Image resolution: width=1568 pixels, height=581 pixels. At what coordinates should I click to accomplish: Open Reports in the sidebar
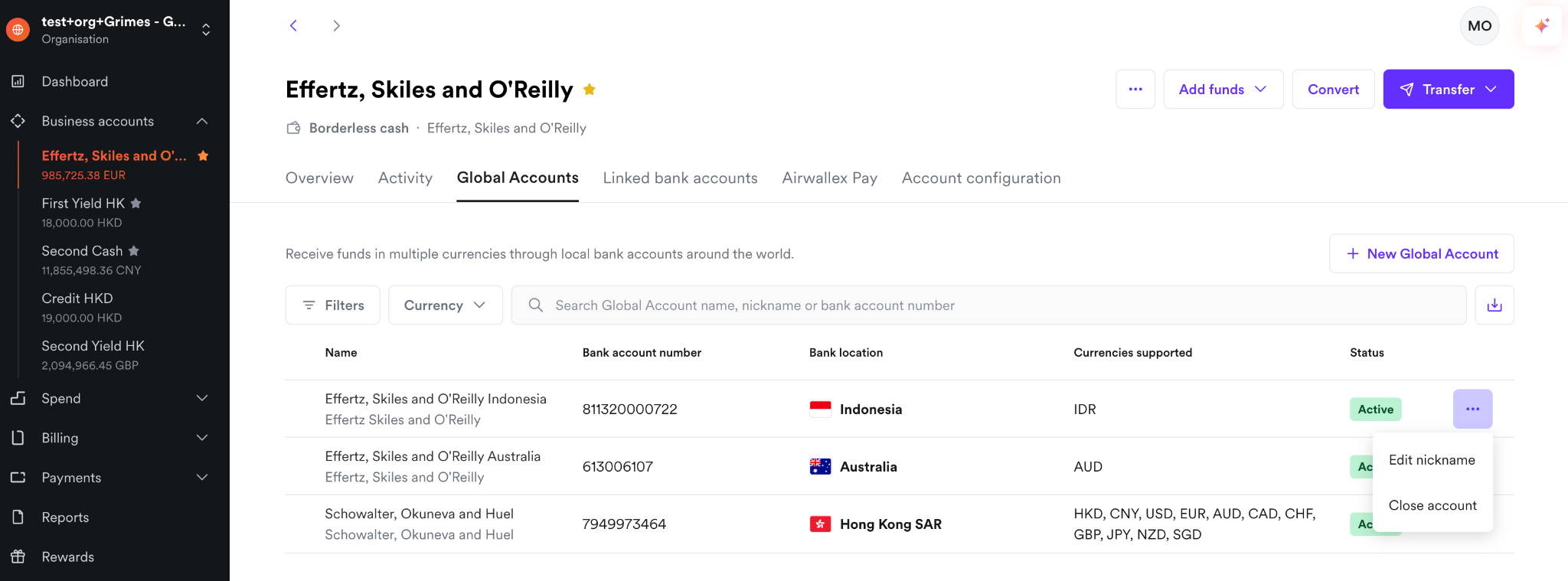(65, 517)
